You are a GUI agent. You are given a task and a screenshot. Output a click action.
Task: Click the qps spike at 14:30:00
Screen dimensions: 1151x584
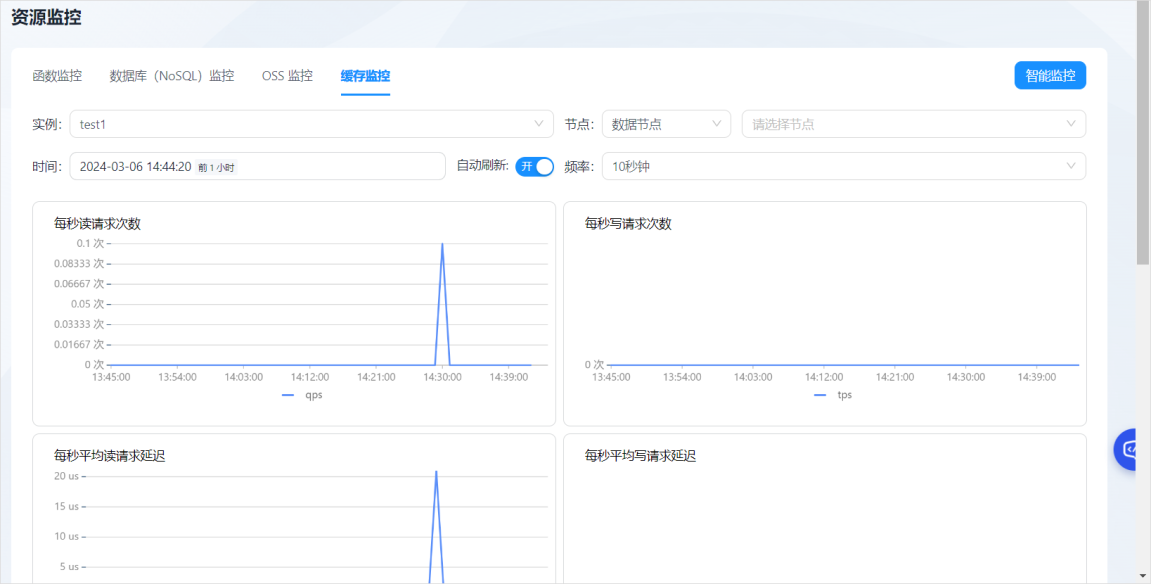click(x=442, y=244)
